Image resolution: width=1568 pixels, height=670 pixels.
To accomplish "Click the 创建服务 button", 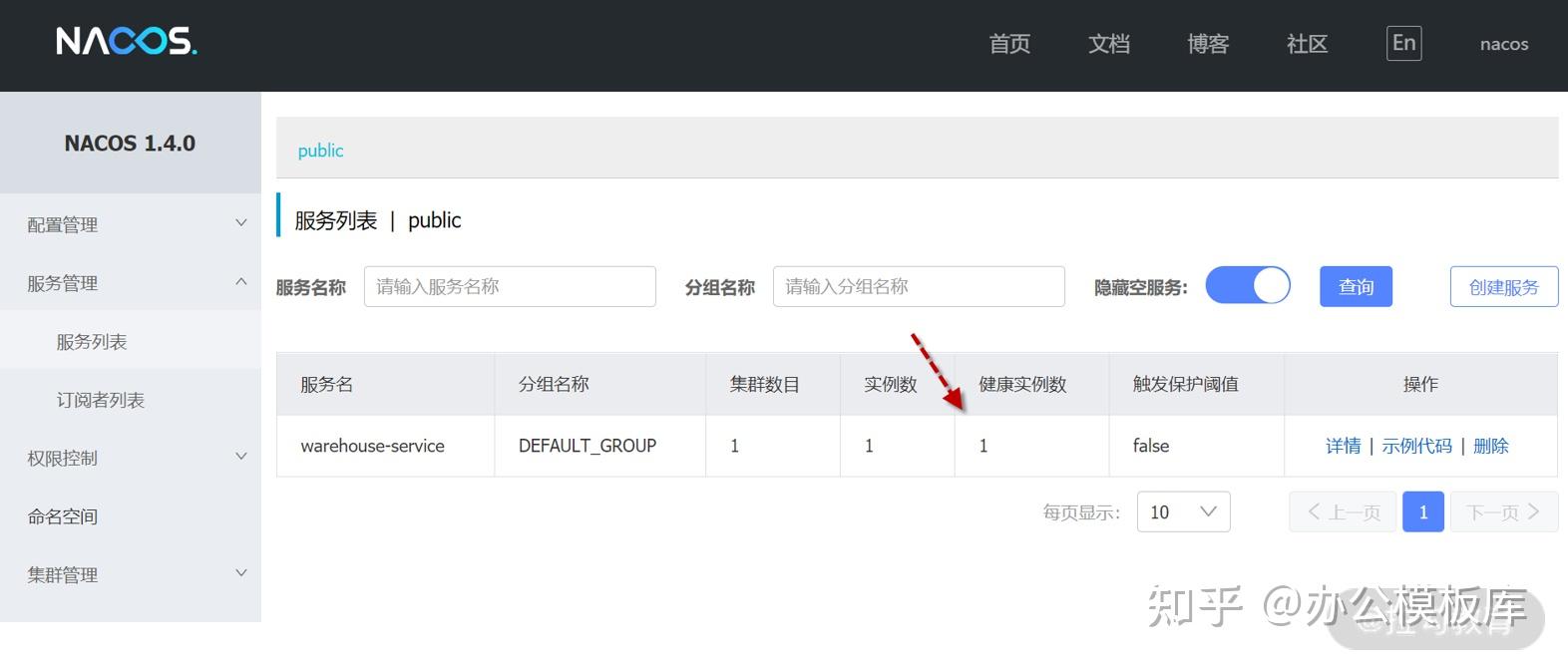I will [1503, 286].
